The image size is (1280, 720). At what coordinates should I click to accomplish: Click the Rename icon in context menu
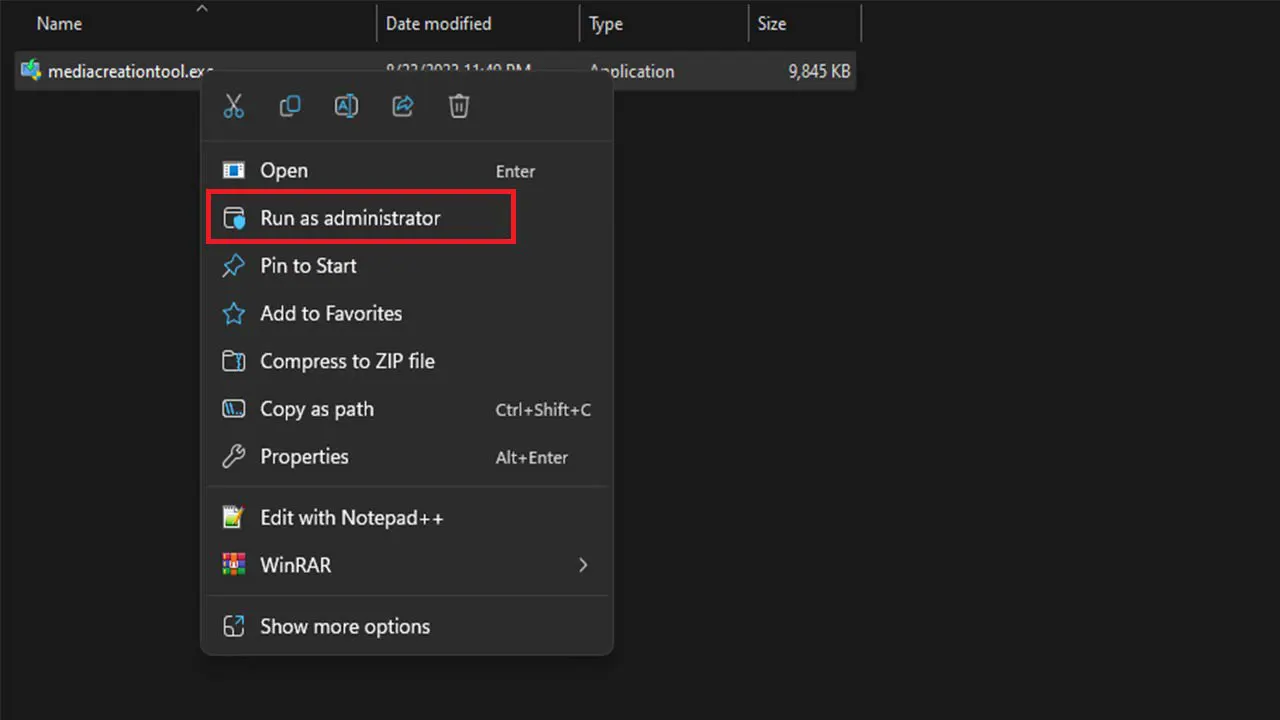coord(346,106)
